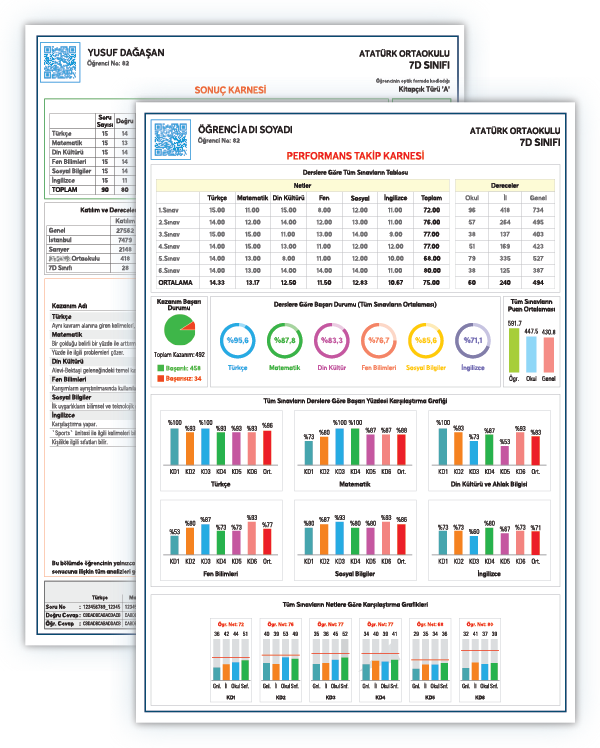Click the PERFORMANS TAKİP KARNESİ title
The image size is (600, 748).
point(355,156)
